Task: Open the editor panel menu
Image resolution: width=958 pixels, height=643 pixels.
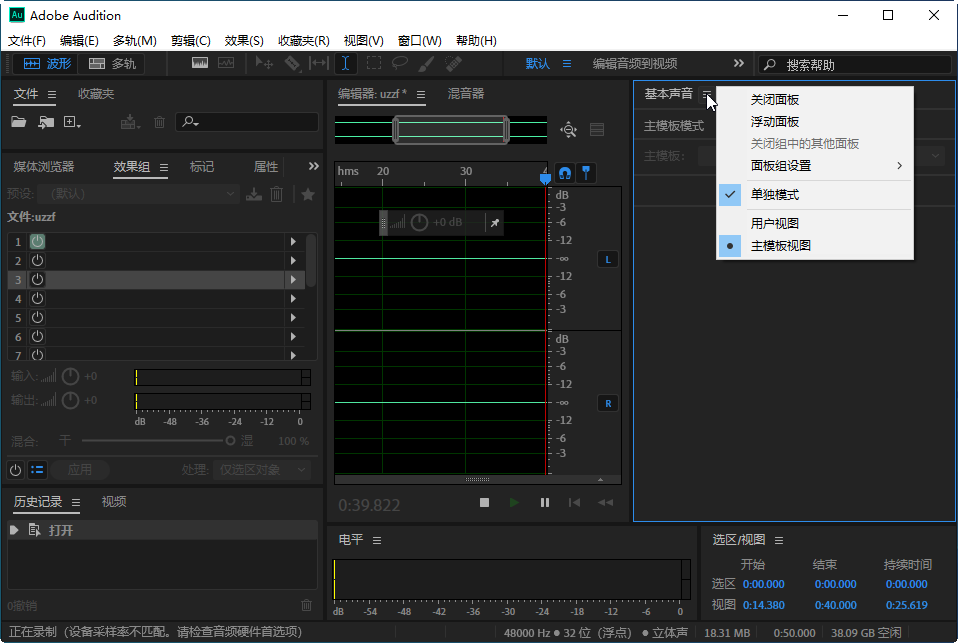Action: (421, 94)
